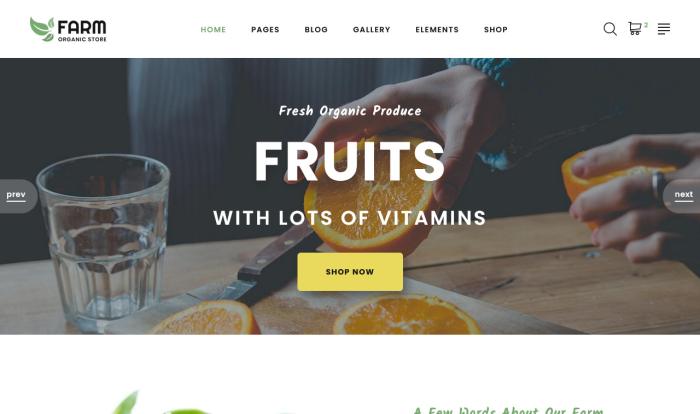Click the yellow Shop Now button
The height and width of the screenshot is (414, 700).
[x=350, y=272]
